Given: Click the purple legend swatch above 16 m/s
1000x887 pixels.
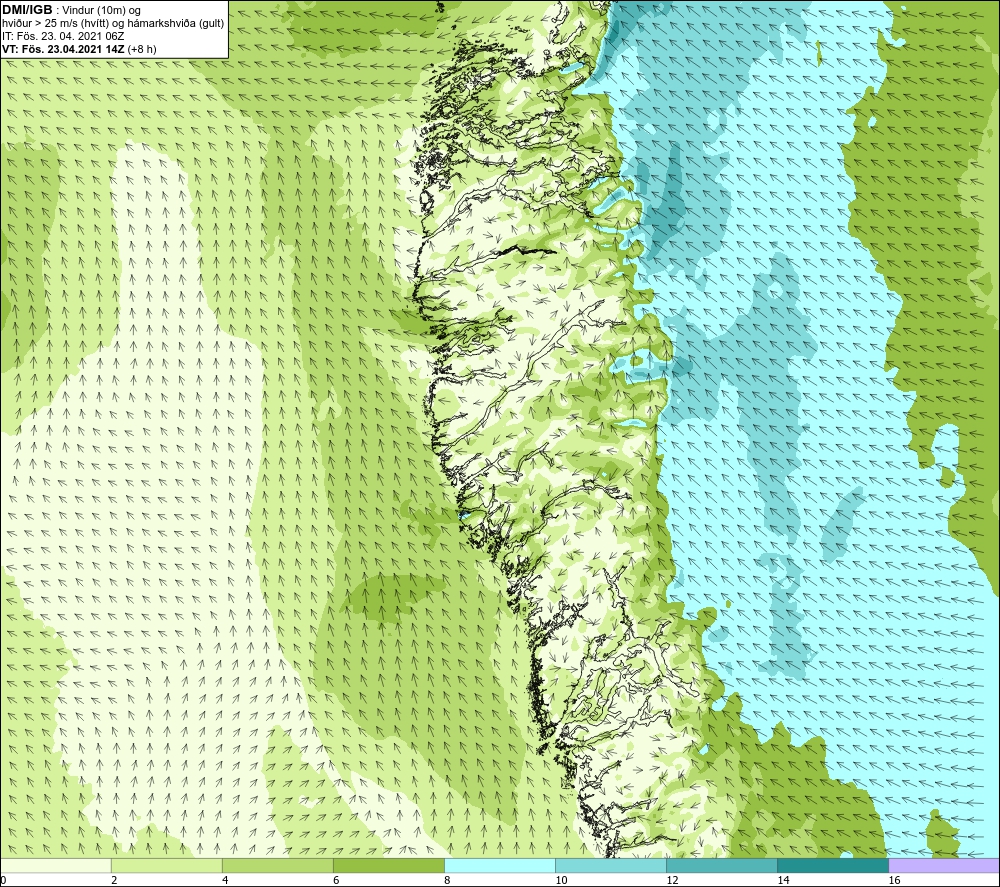Looking at the screenshot, I should click(x=945, y=865).
